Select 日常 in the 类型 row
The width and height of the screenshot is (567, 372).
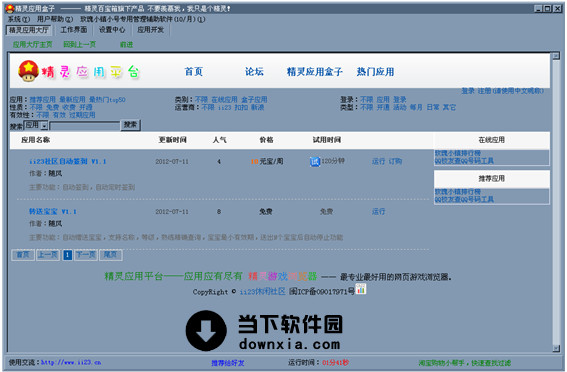click(433, 107)
